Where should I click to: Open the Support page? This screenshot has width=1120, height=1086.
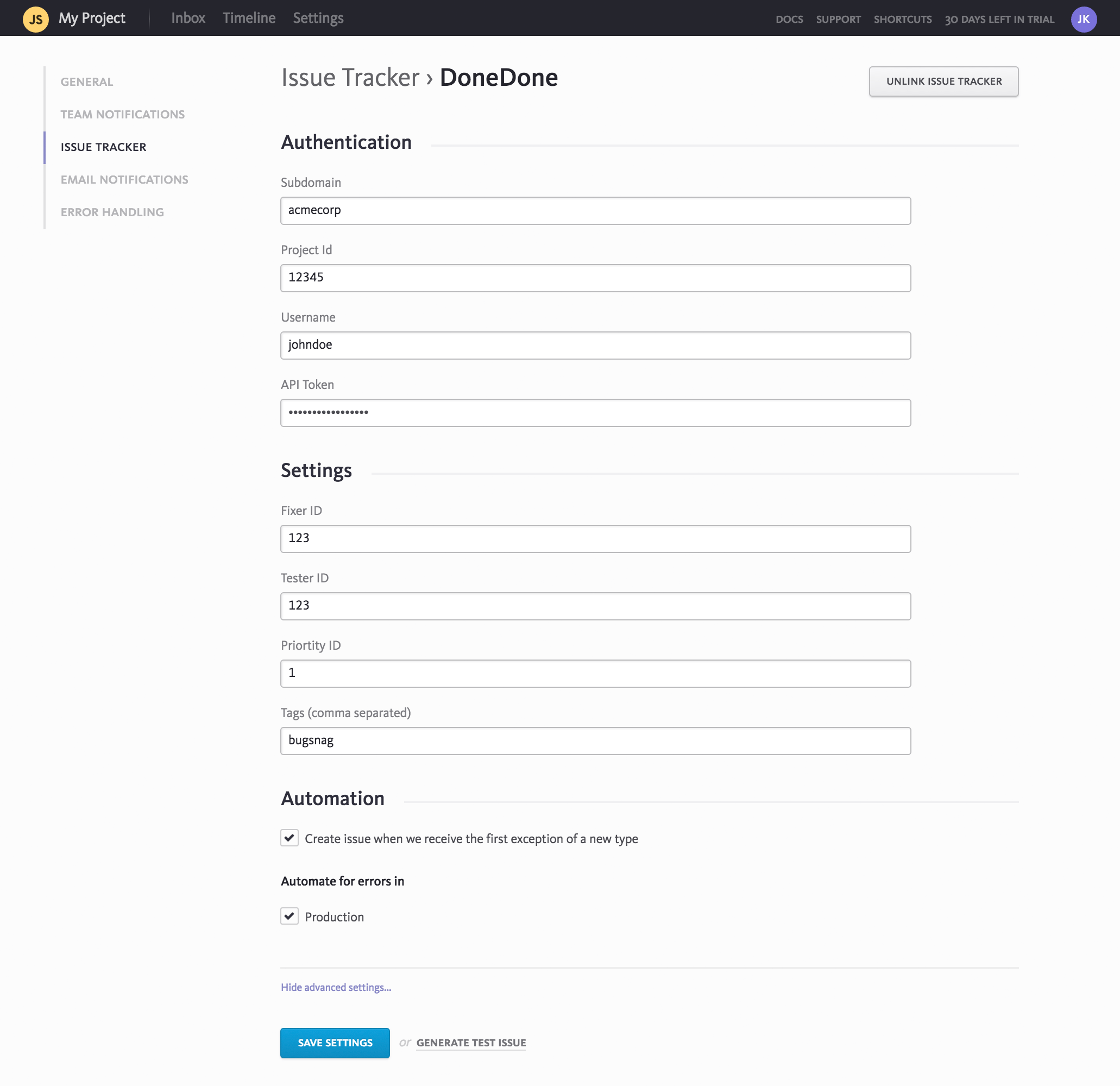(838, 19)
